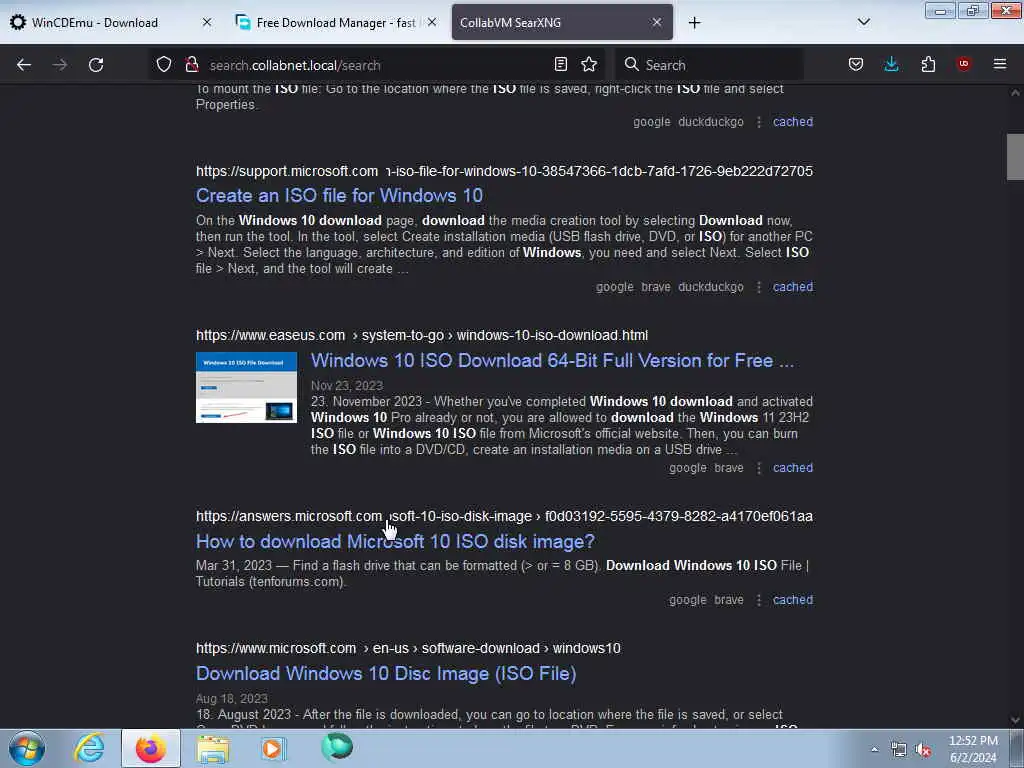Click the https://support.microsoft.com URL text
This screenshot has width=1024, height=768.
pyautogui.click(x=287, y=171)
